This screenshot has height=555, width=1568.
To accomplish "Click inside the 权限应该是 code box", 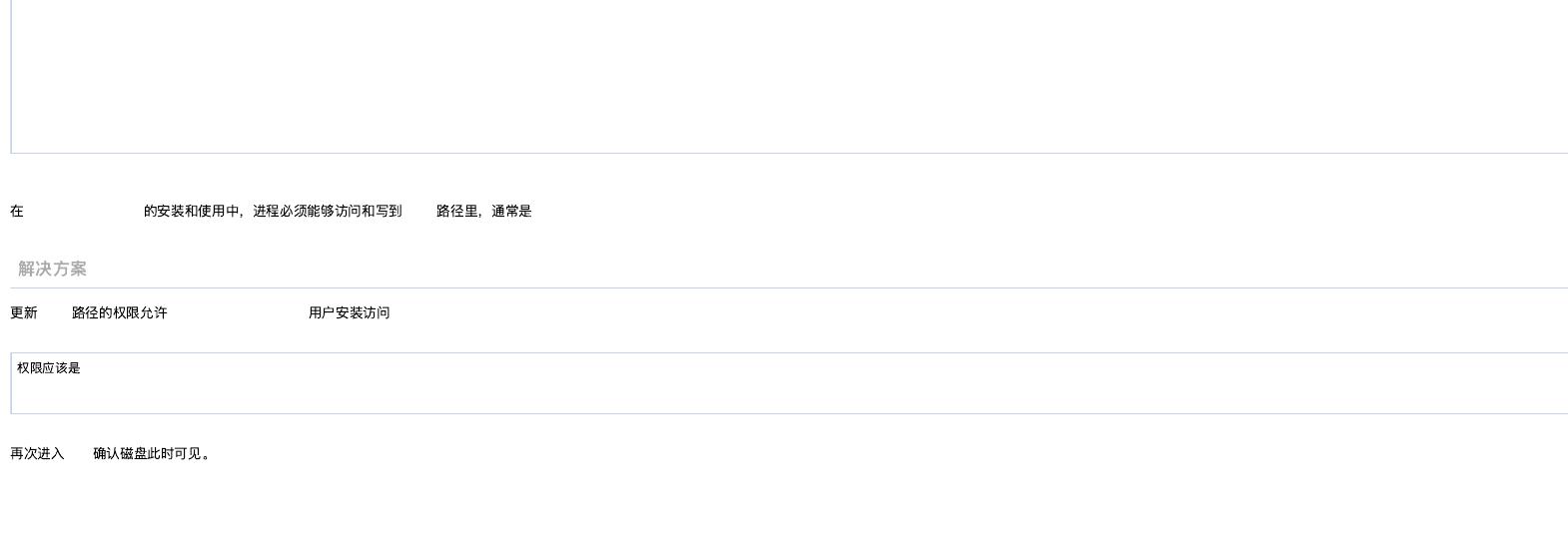I will pyautogui.click(x=789, y=383).
